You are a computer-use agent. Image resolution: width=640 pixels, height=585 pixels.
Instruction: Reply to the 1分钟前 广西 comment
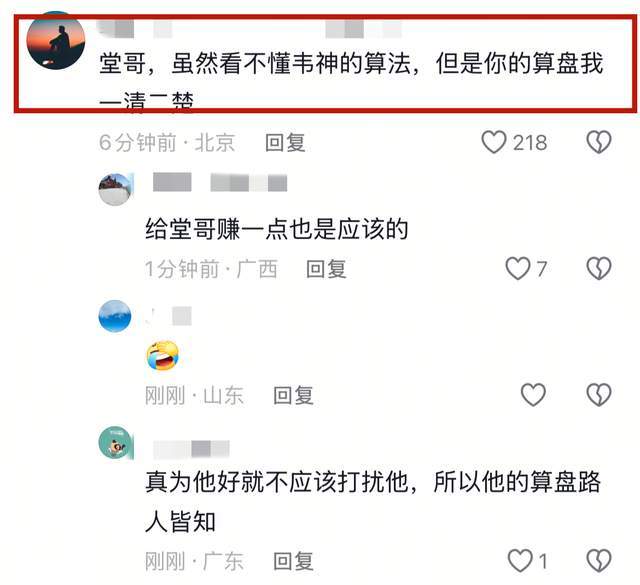[x=327, y=269]
